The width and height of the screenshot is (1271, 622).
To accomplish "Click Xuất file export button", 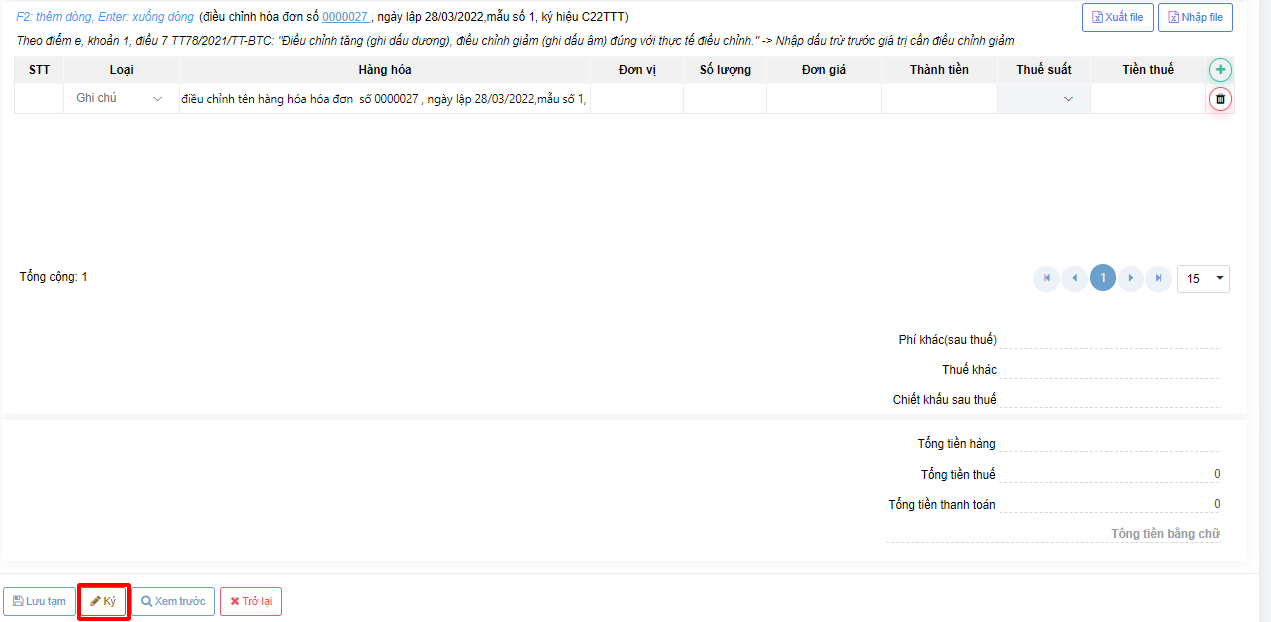I will [x=1117, y=18].
